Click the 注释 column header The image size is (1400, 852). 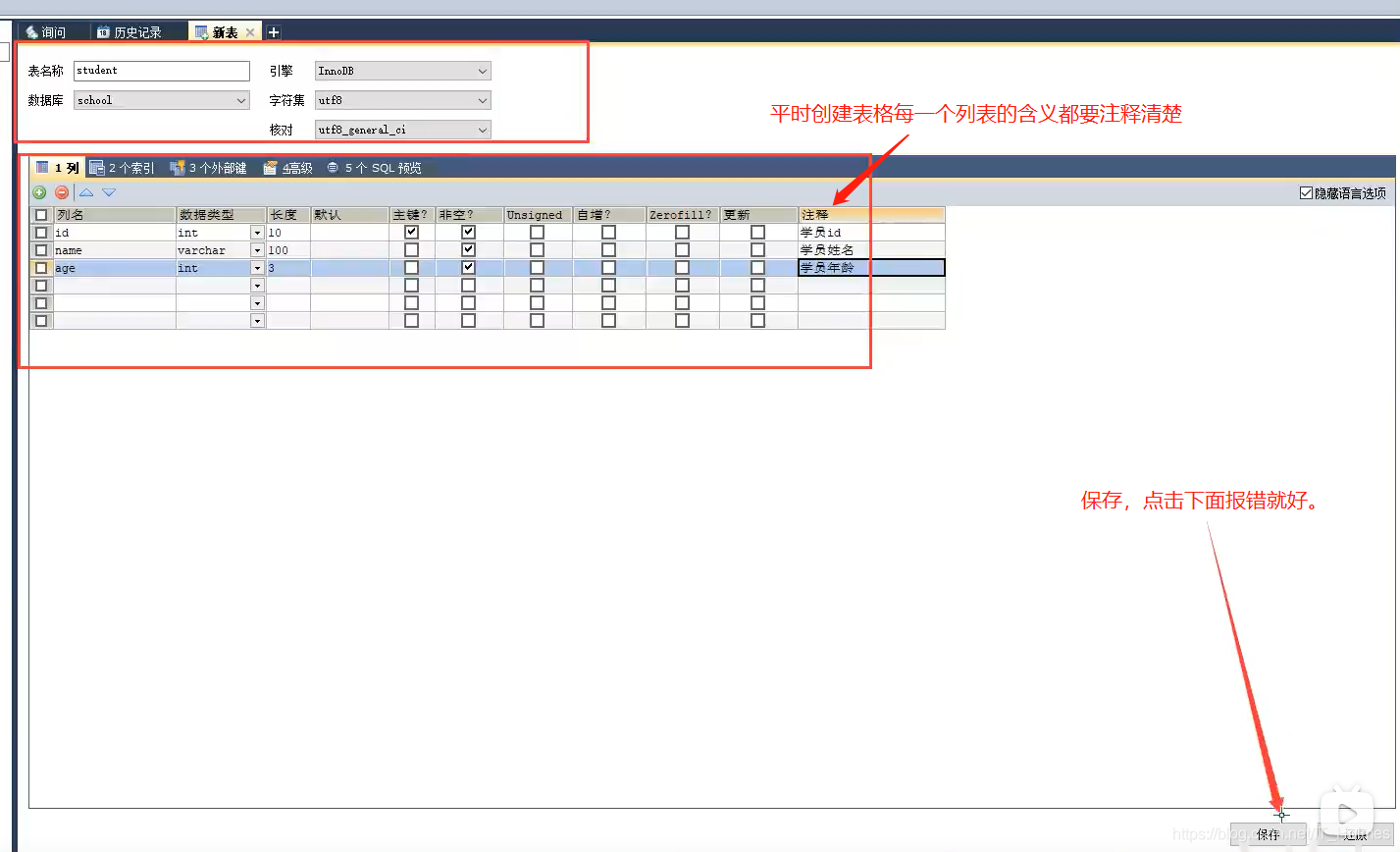click(x=871, y=215)
